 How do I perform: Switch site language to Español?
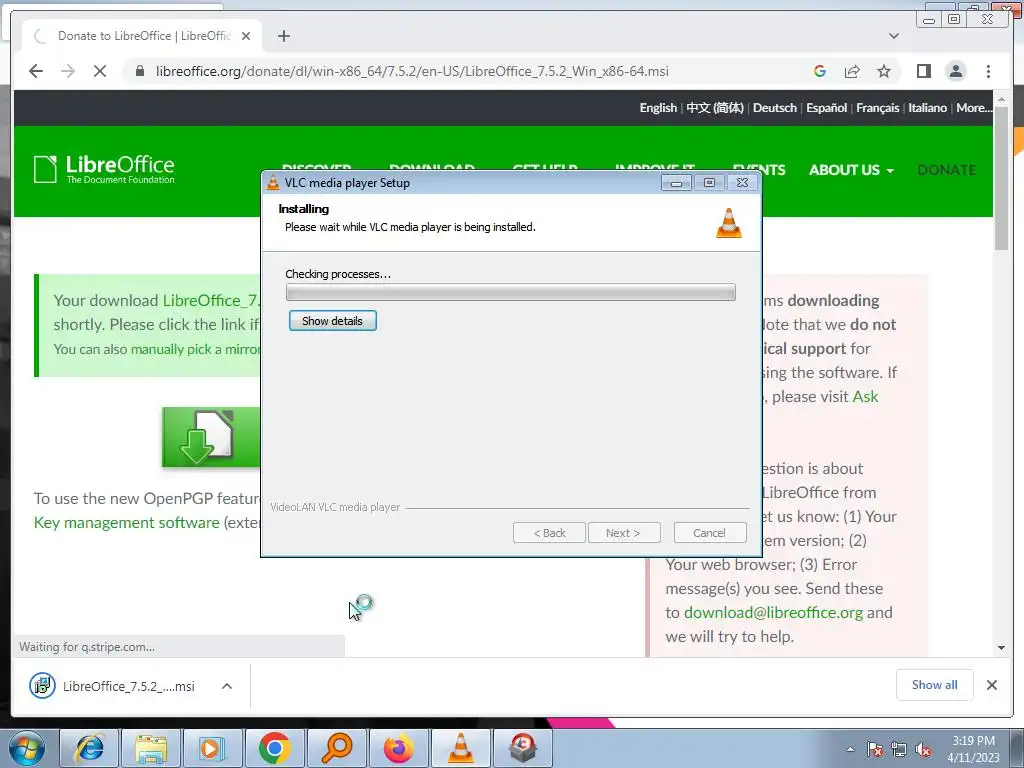826,108
